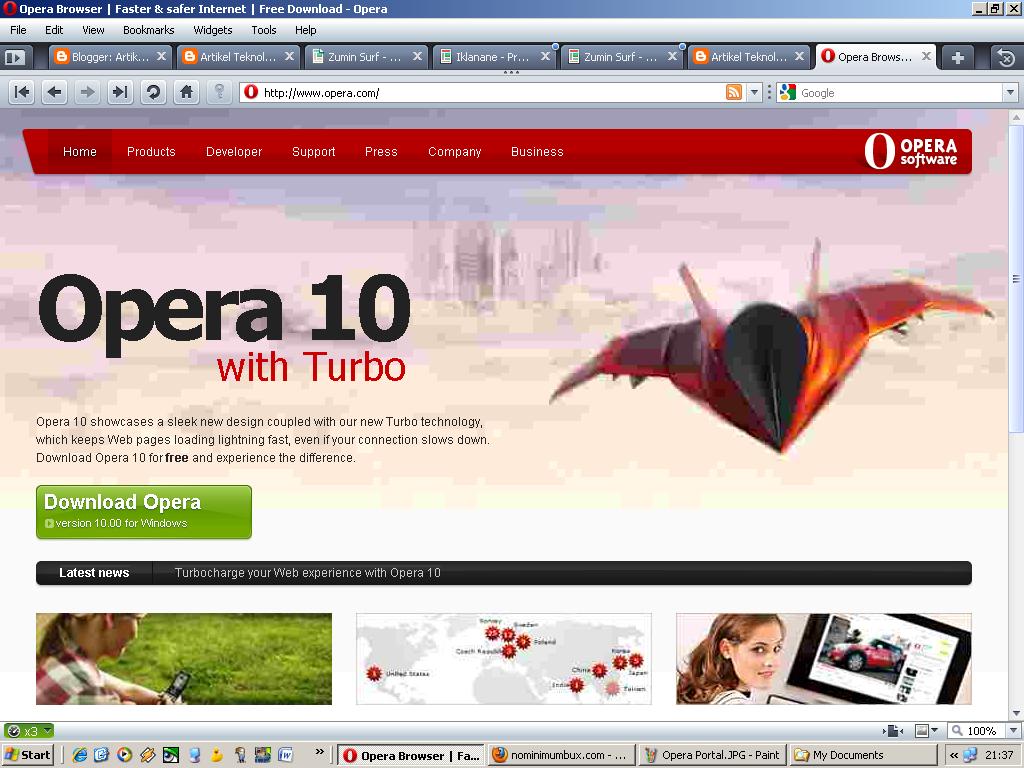Click the Wand password key icon
Viewport: 1024px width, 768px height.
point(219,92)
